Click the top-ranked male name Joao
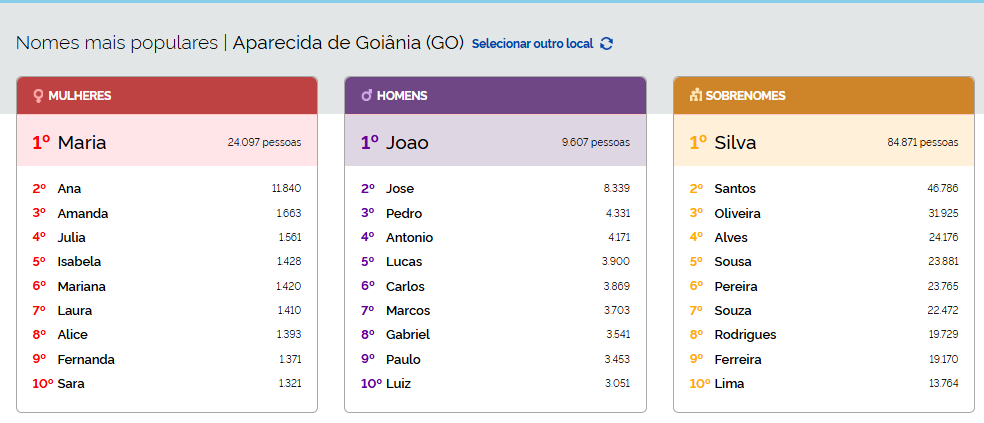 point(407,143)
